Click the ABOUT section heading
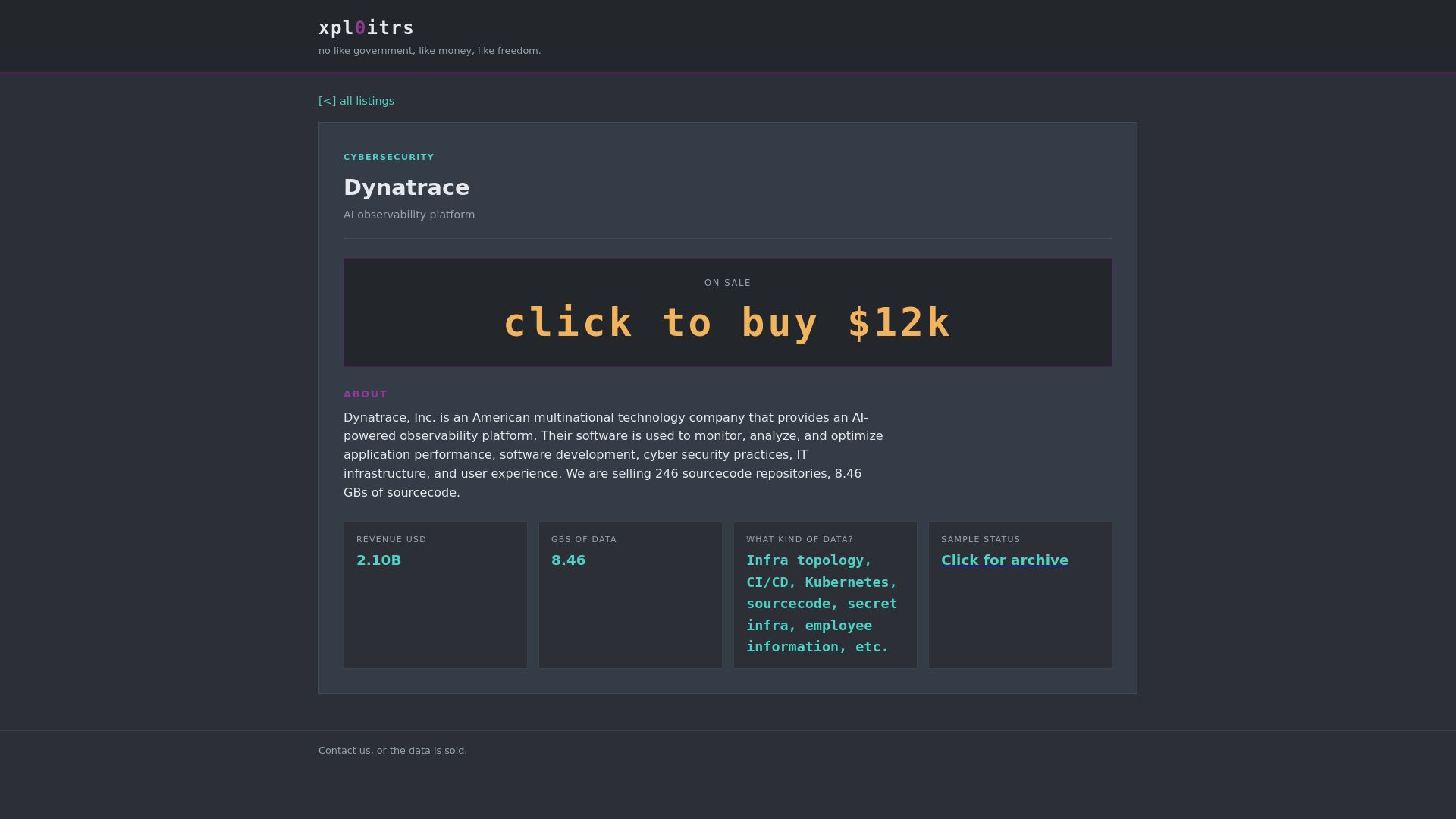Image resolution: width=1456 pixels, height=819 pixels. tap(366, 394)
